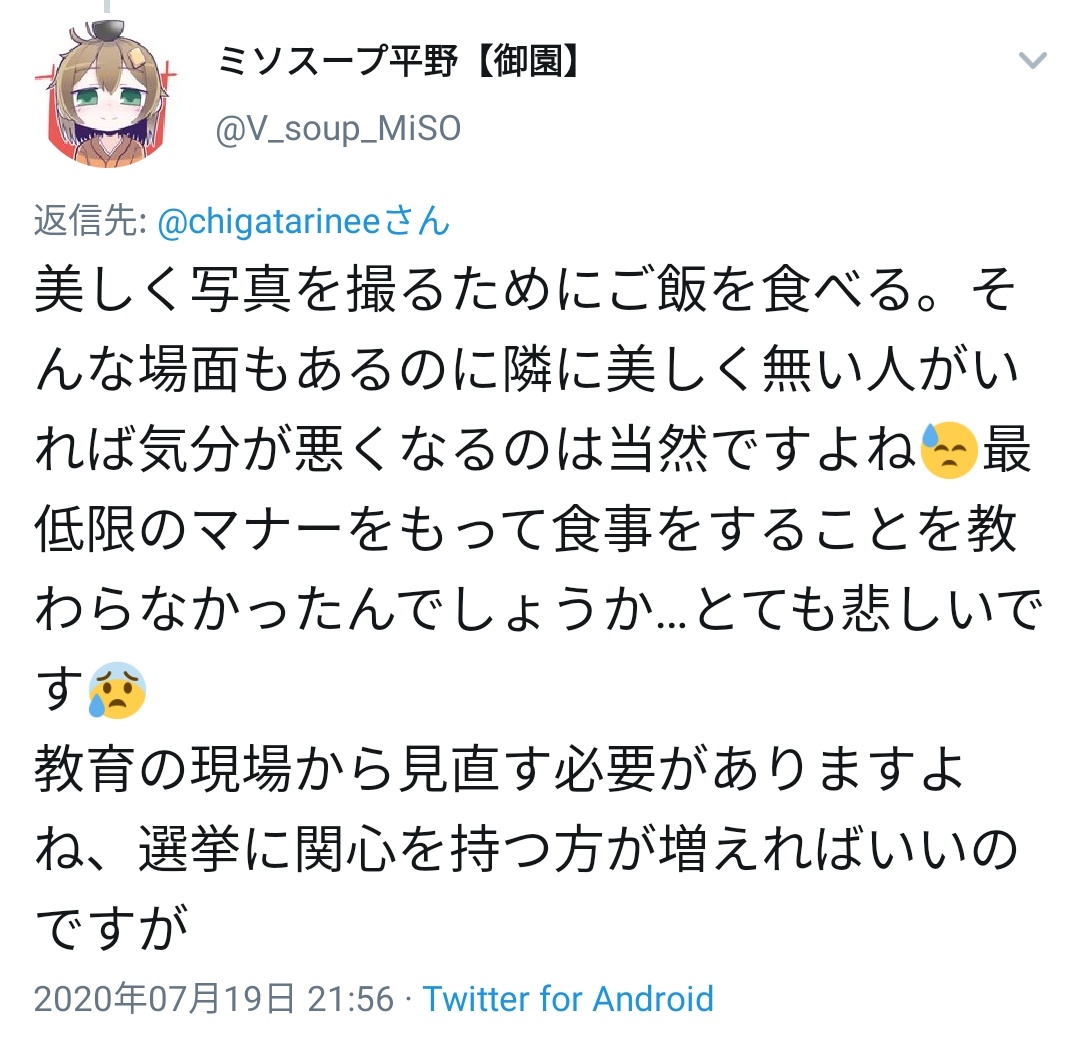
Task: Click the thread connector line above the avatar
Action: pyautogui.click(x=107, y=6)
